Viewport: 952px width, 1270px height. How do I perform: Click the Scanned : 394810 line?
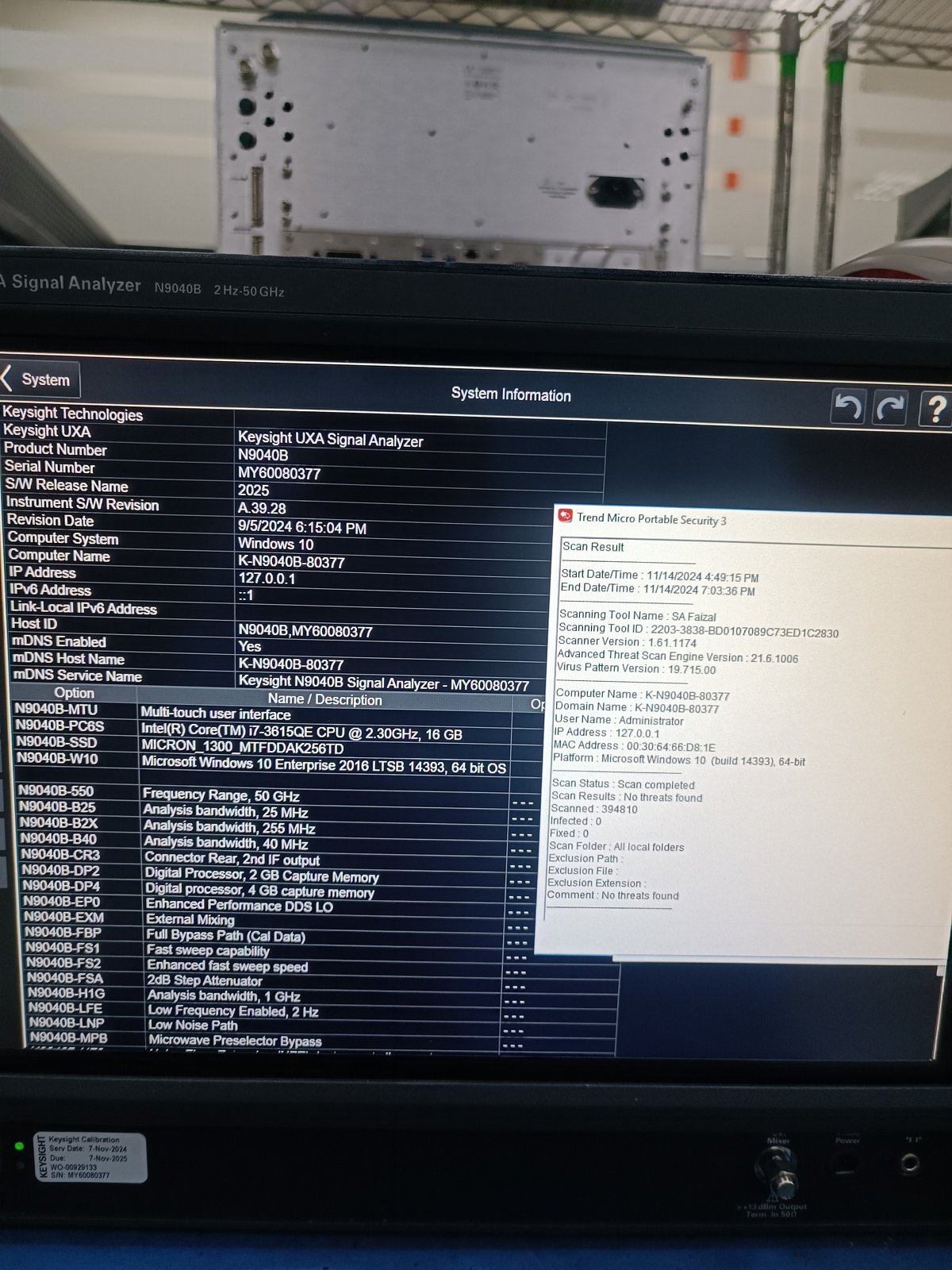pos(594,809)
